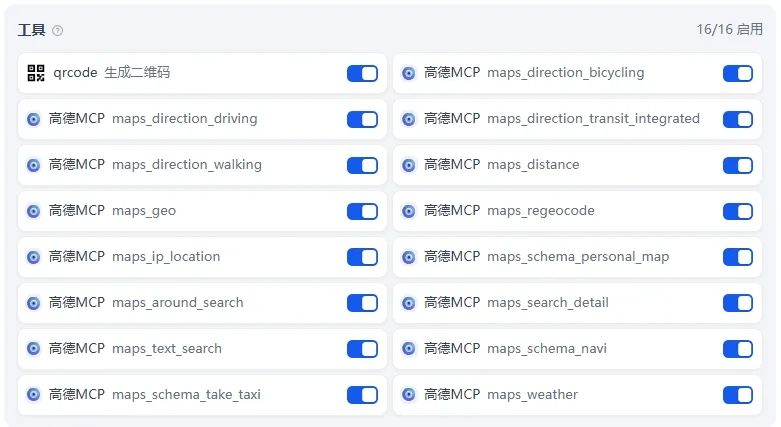Disable maps_schema_personal_map switch
The width and height of the screenshot is (781, 427).
point(738,257)
